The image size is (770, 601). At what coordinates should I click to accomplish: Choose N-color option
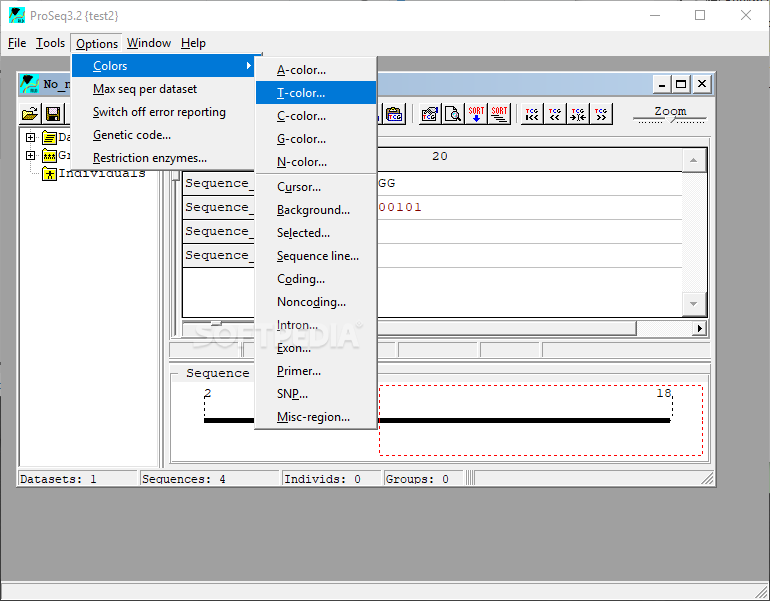(x=316, y=162)
